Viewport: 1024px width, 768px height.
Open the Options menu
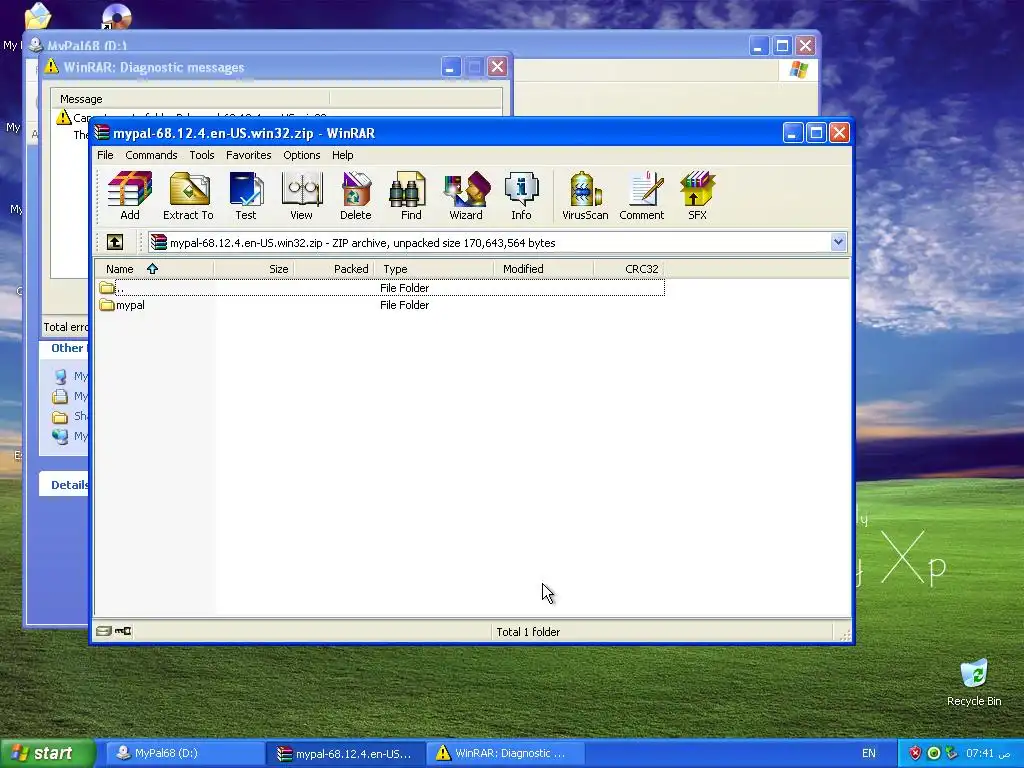302,155
